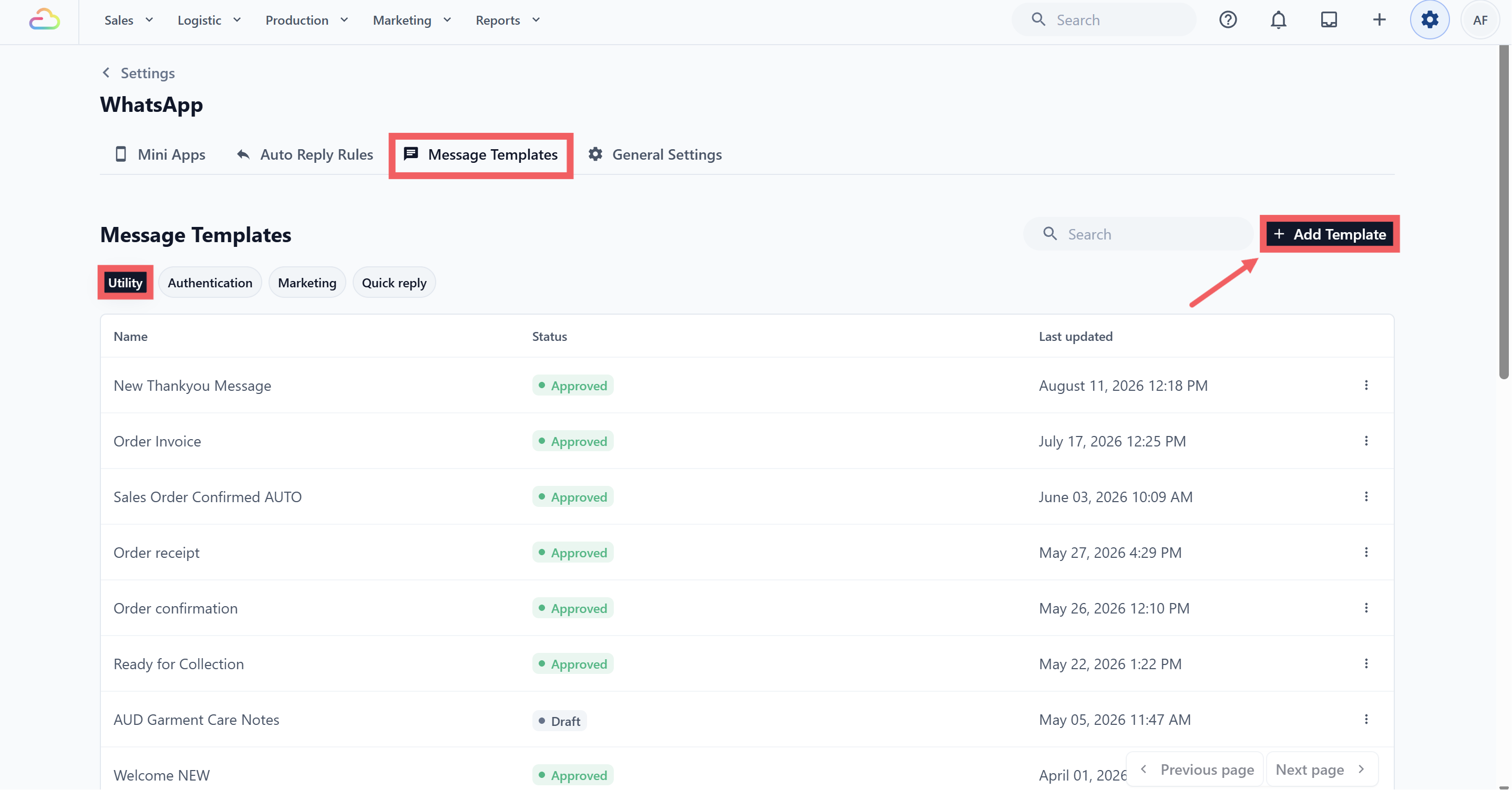
Task: Open options menu for Ready for Collection
Action: 1366,664
